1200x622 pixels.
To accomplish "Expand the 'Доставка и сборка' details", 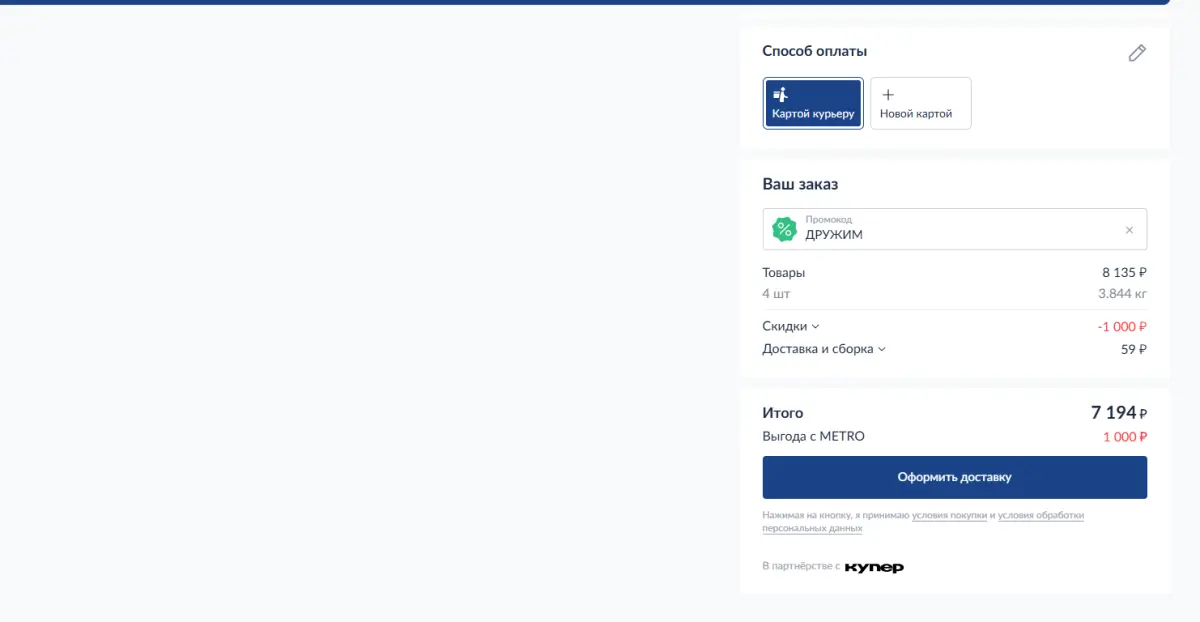I will click(x=824, y=349).
